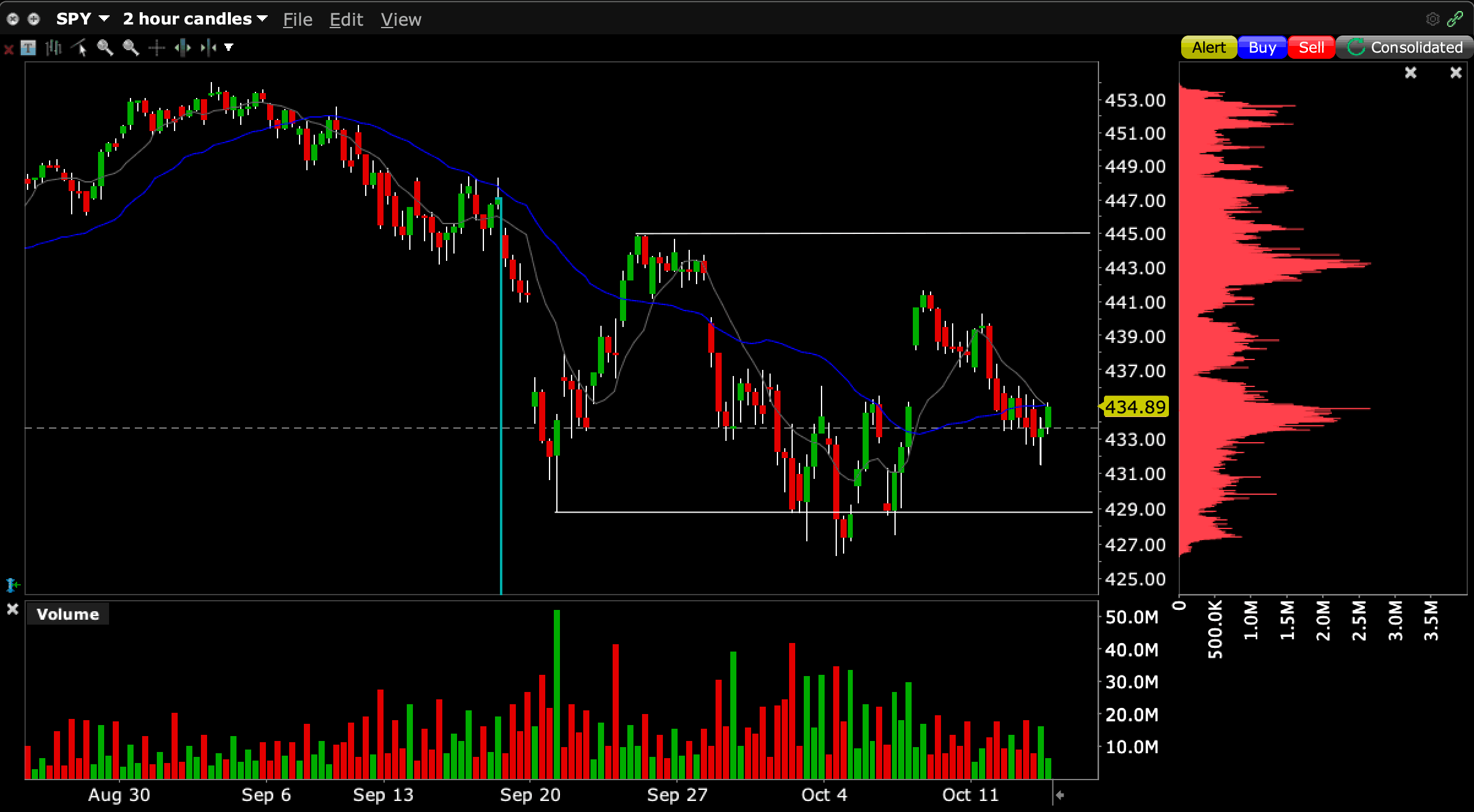Select the bar chart type icon
The height and width of the screenshot is (812, 1474).
tap(54, 48)
